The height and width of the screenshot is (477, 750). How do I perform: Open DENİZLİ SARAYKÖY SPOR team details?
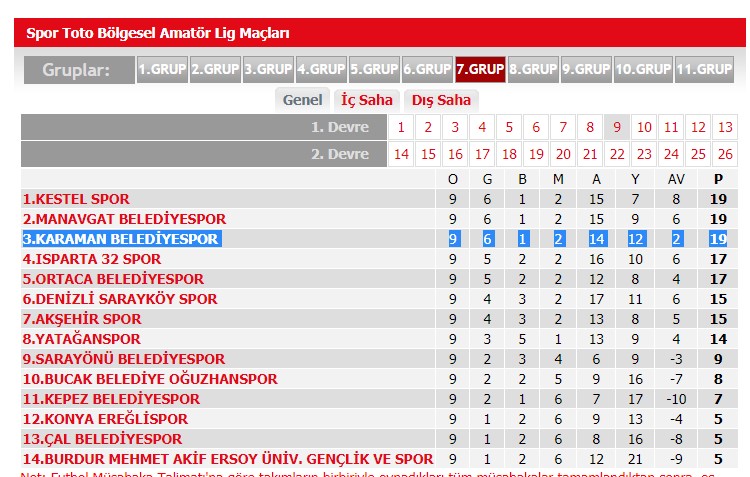120,299
